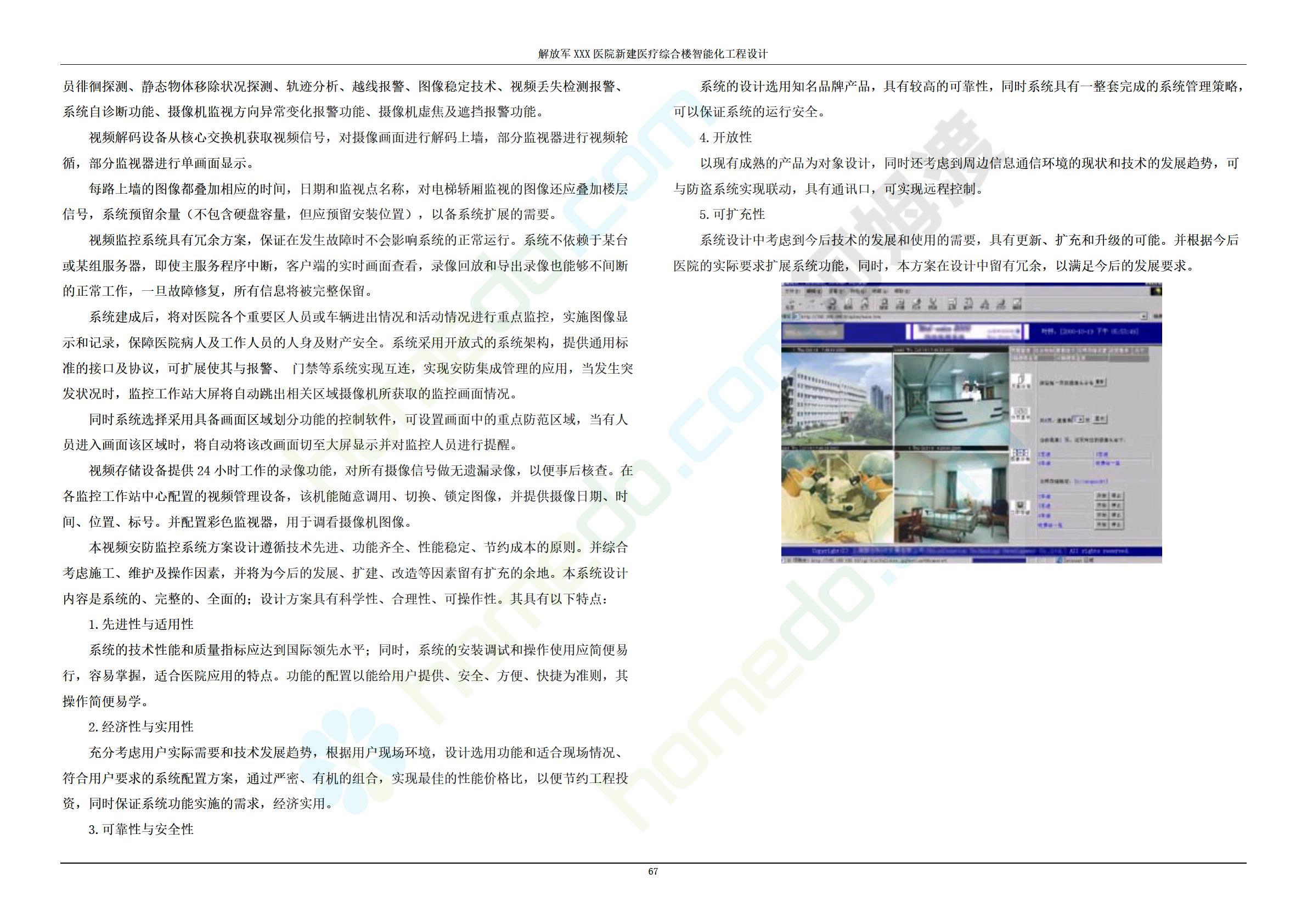Viewport: 1307px width, 924px height.
Task: Click the timestamp display in blue banner
Action: 1090,331
